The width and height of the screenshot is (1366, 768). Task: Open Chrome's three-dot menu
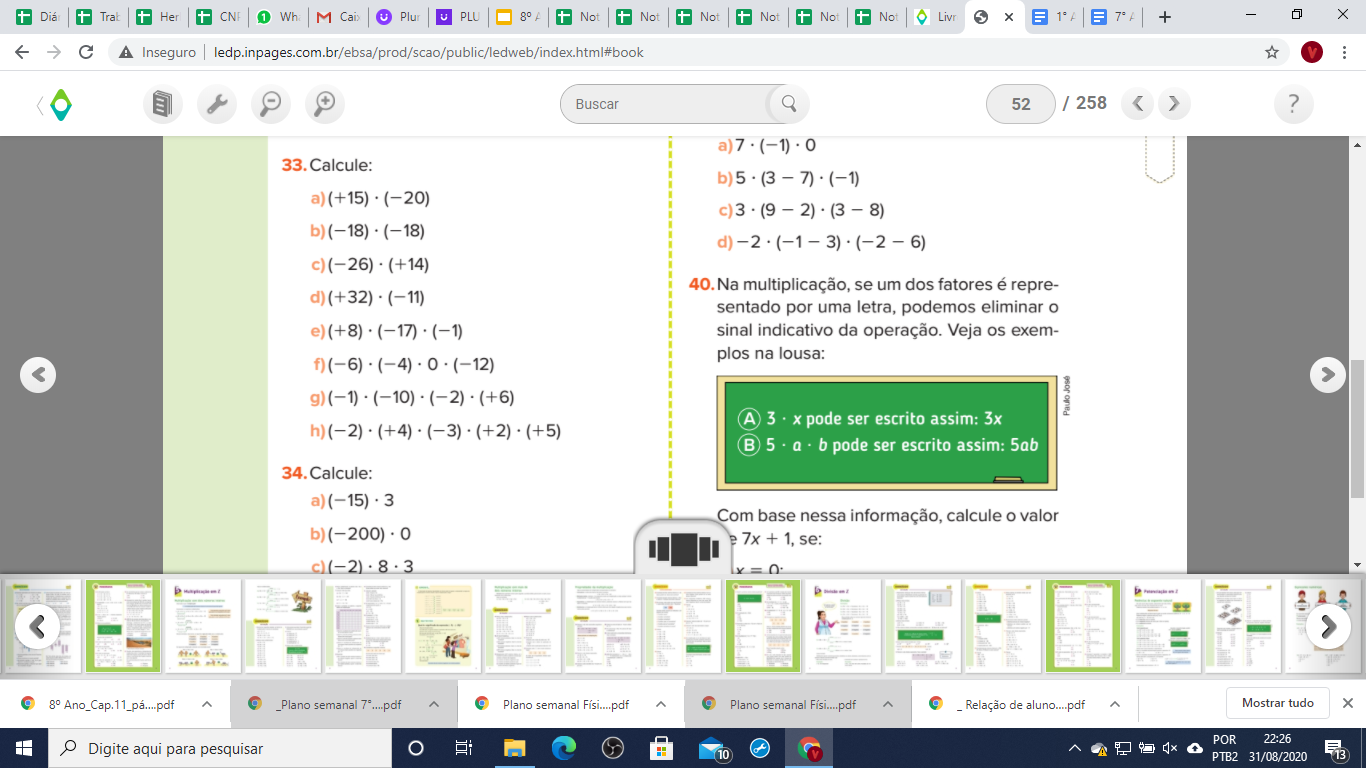[x=1344, y=52]
